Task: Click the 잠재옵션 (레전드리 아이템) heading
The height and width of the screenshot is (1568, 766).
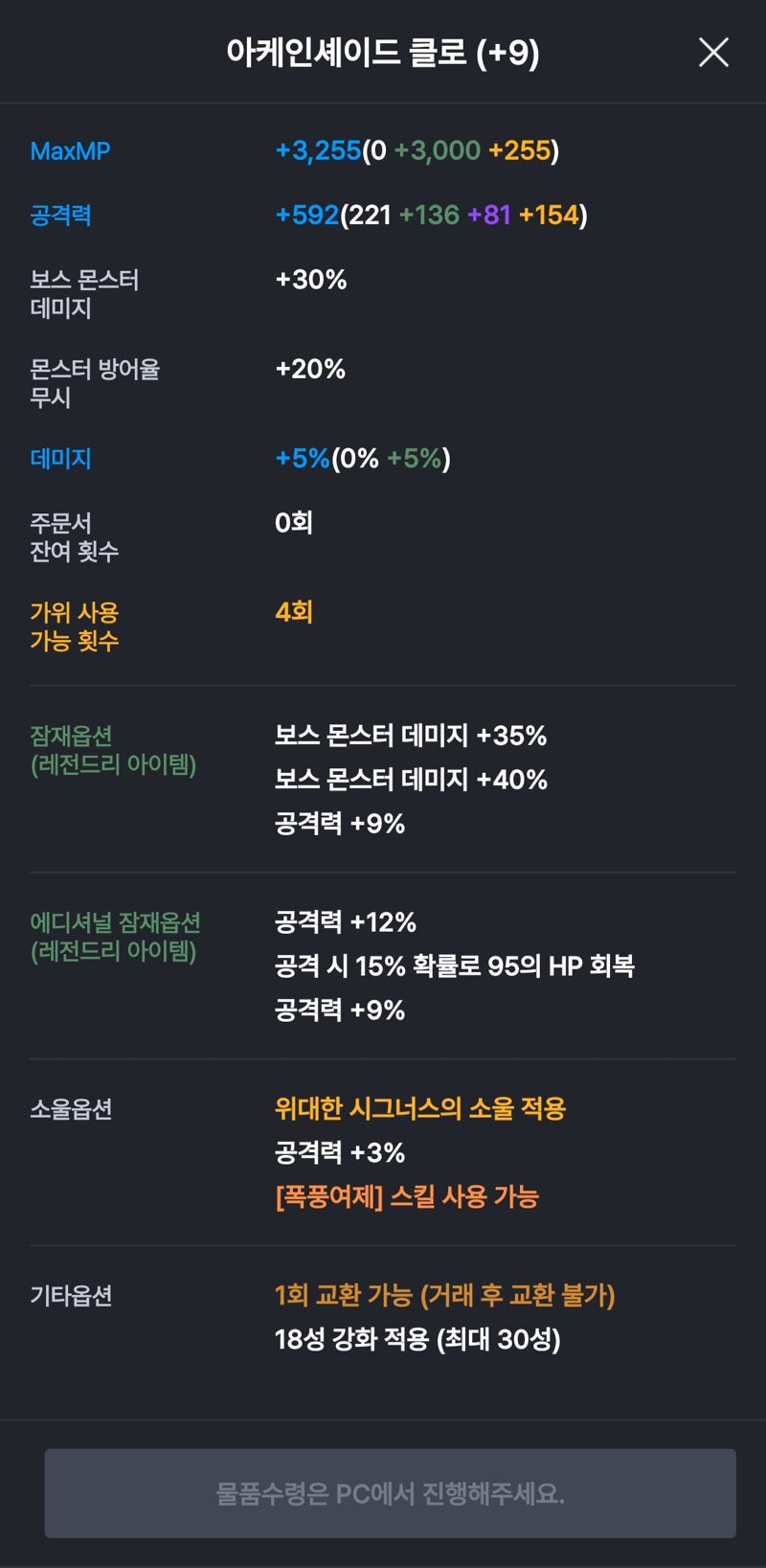Action: tap(113, 750)
